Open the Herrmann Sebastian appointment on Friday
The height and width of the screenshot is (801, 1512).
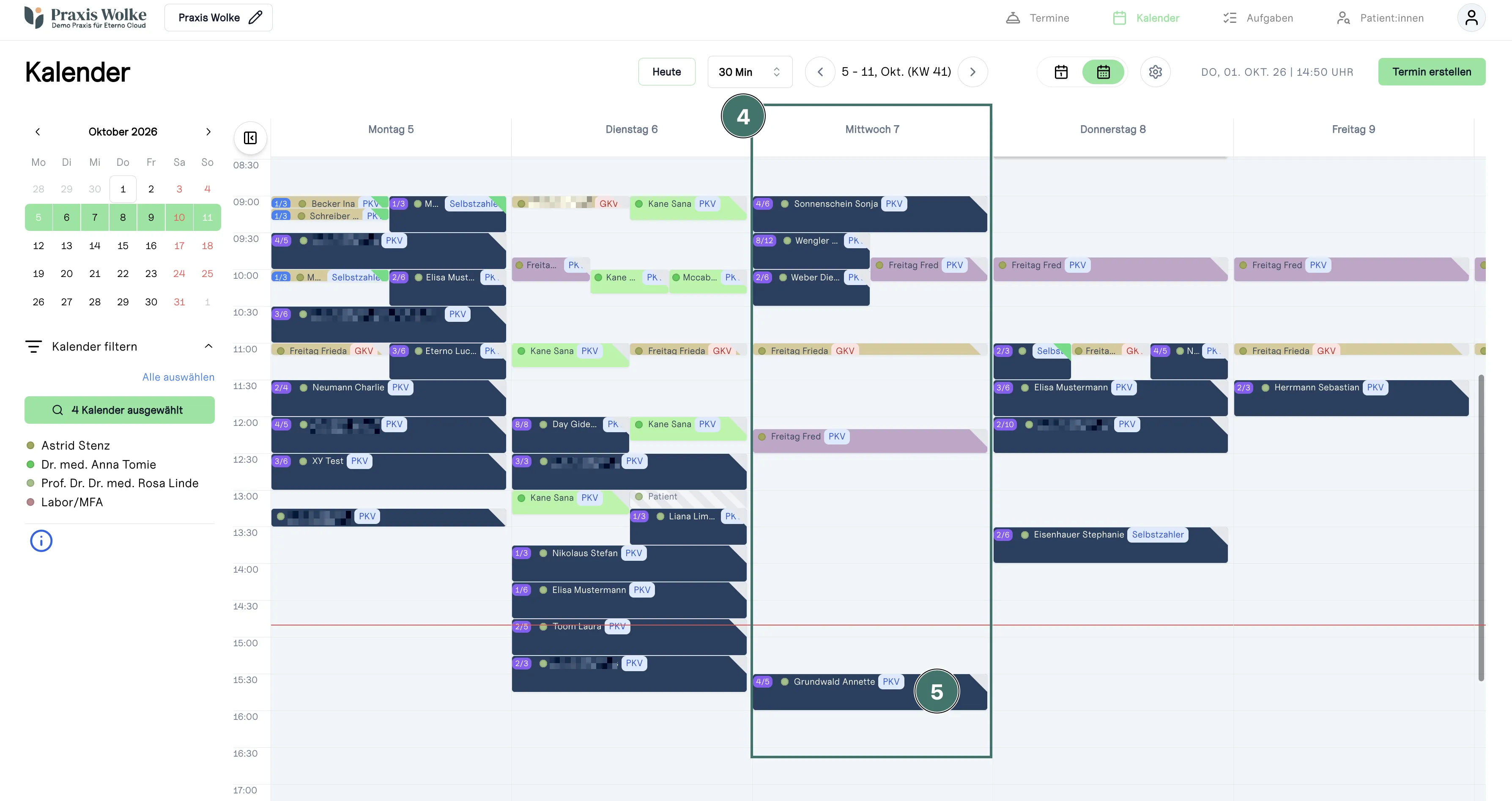click(1350, 398)
